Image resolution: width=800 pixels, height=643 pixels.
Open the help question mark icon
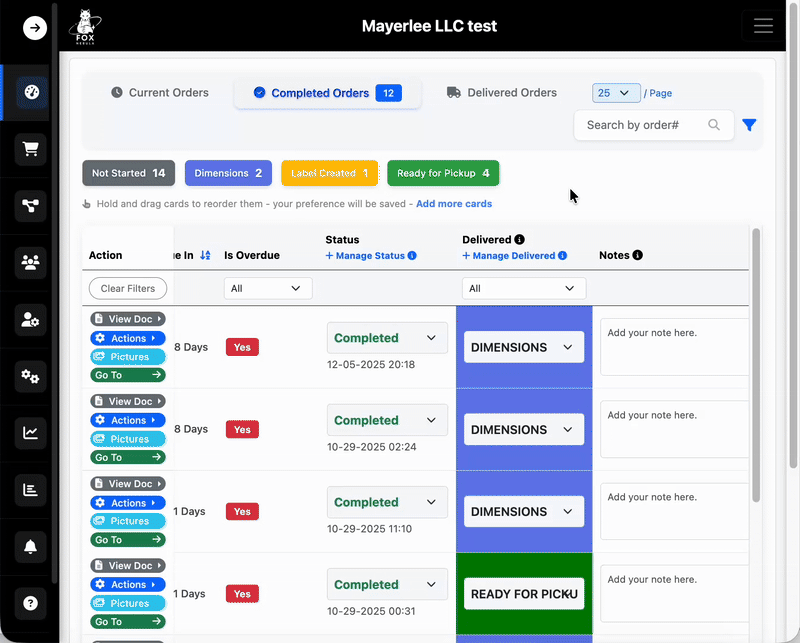click(30, 603)
